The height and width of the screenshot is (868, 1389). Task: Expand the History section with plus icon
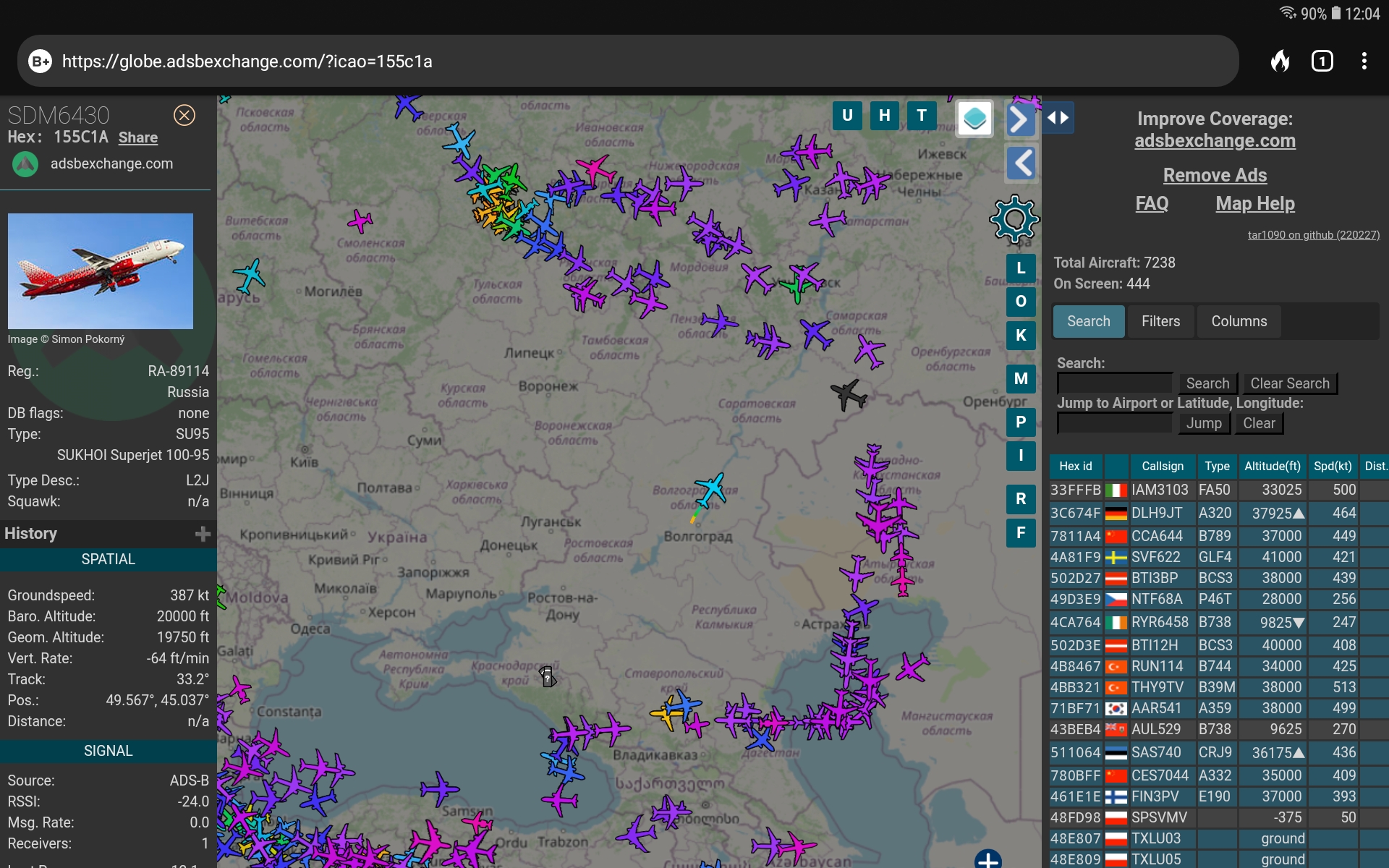click(201, 533)
